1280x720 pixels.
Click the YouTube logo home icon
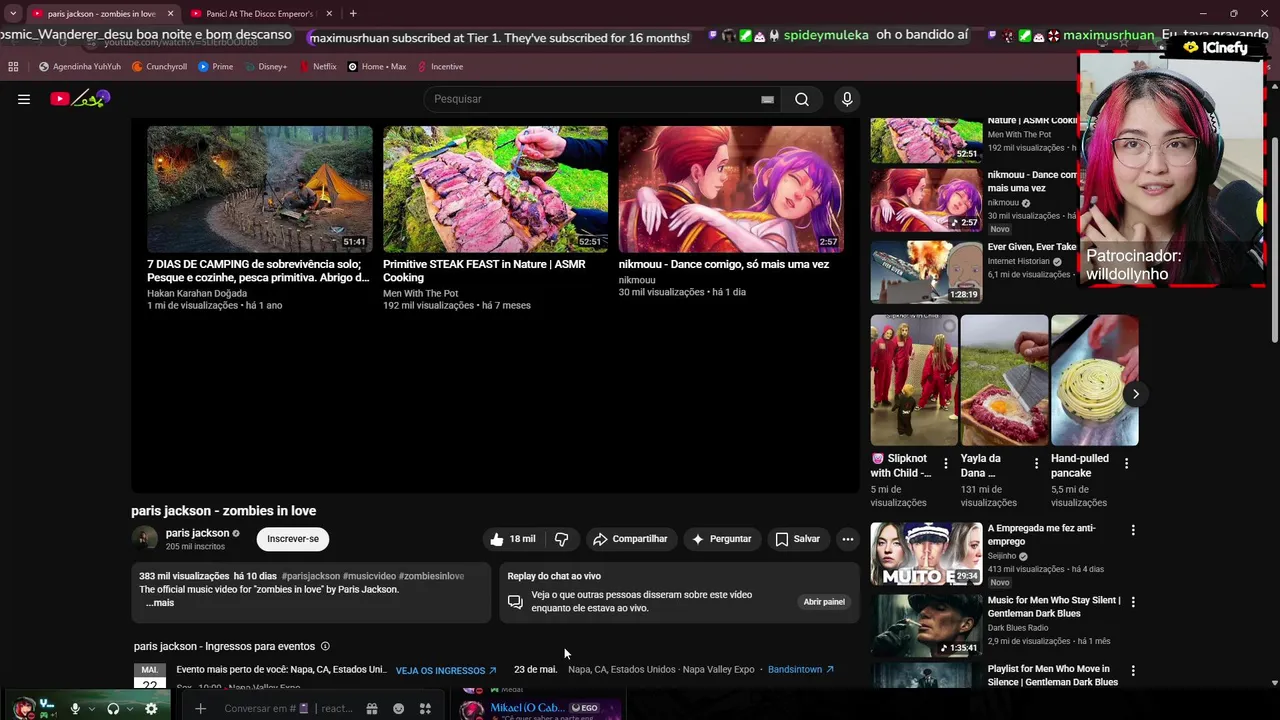[80, 98]
